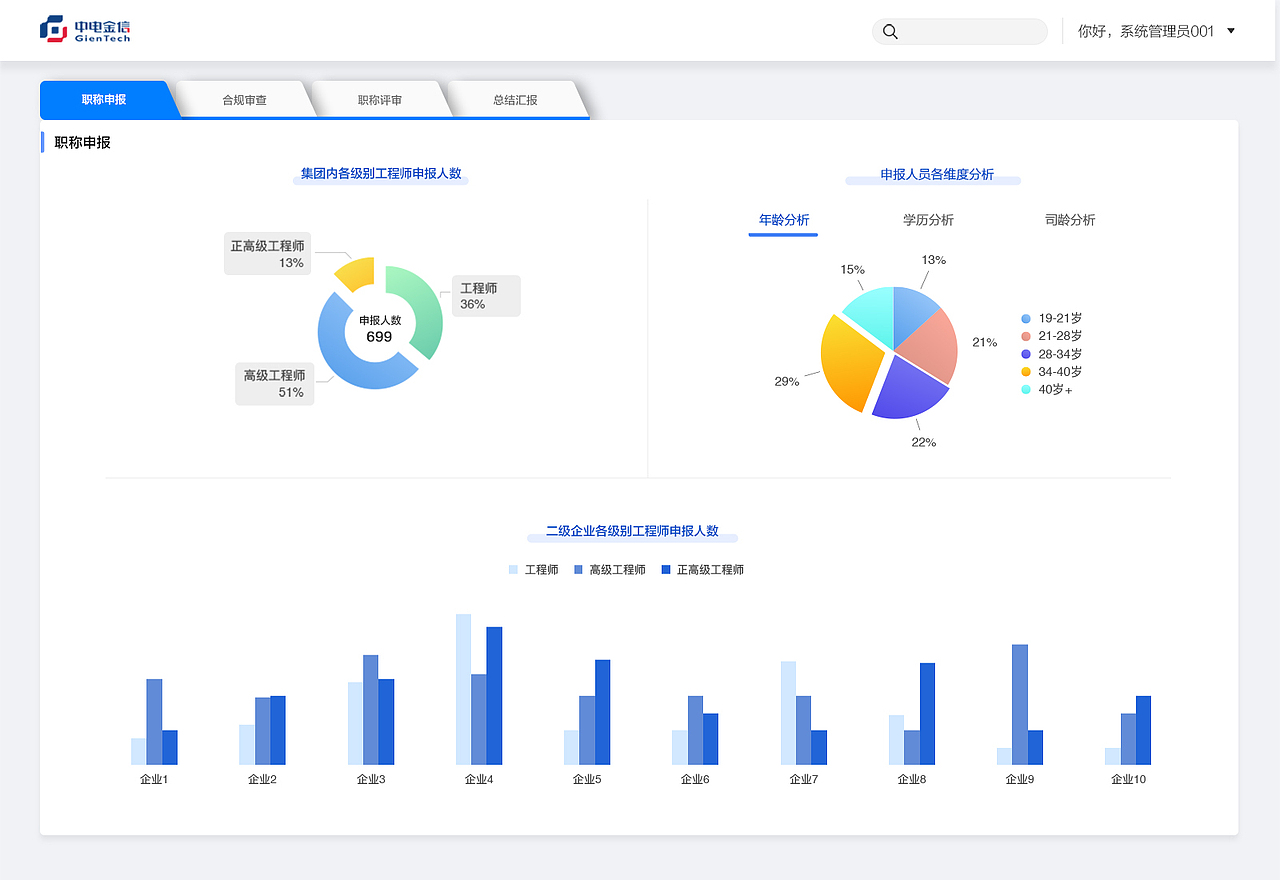This screenshot has height=880, width=1280.
Task: Click the GienTech company logo
Action: point(85,29)
